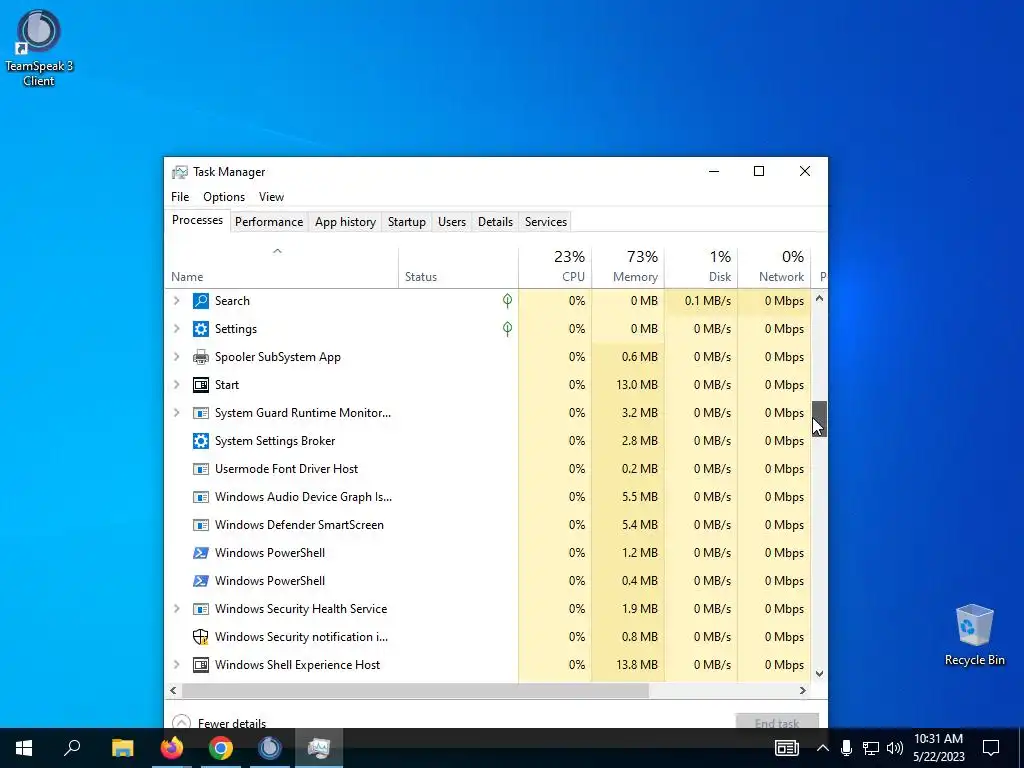The width and height of the screenshot is (1024, 768).
Task: Expand the Start process group
Action: click(176, 385)
